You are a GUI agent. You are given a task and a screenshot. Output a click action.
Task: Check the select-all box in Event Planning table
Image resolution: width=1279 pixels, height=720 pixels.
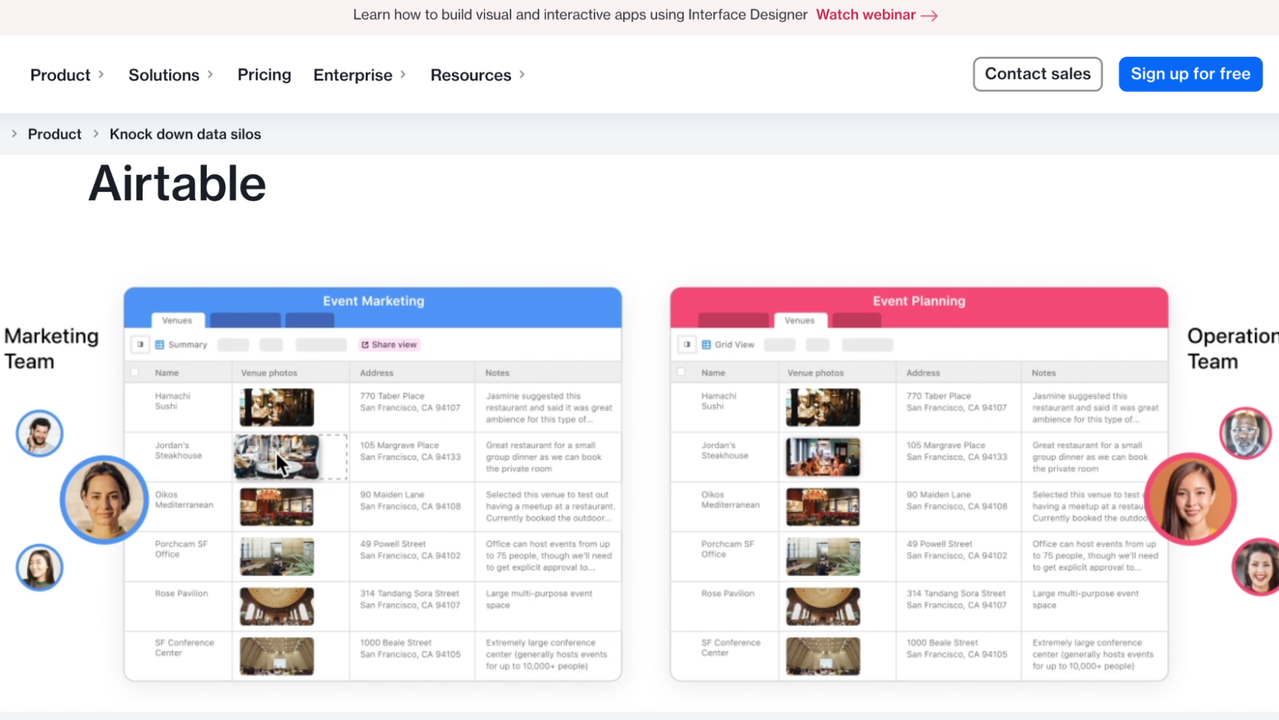tap(681, 373)
